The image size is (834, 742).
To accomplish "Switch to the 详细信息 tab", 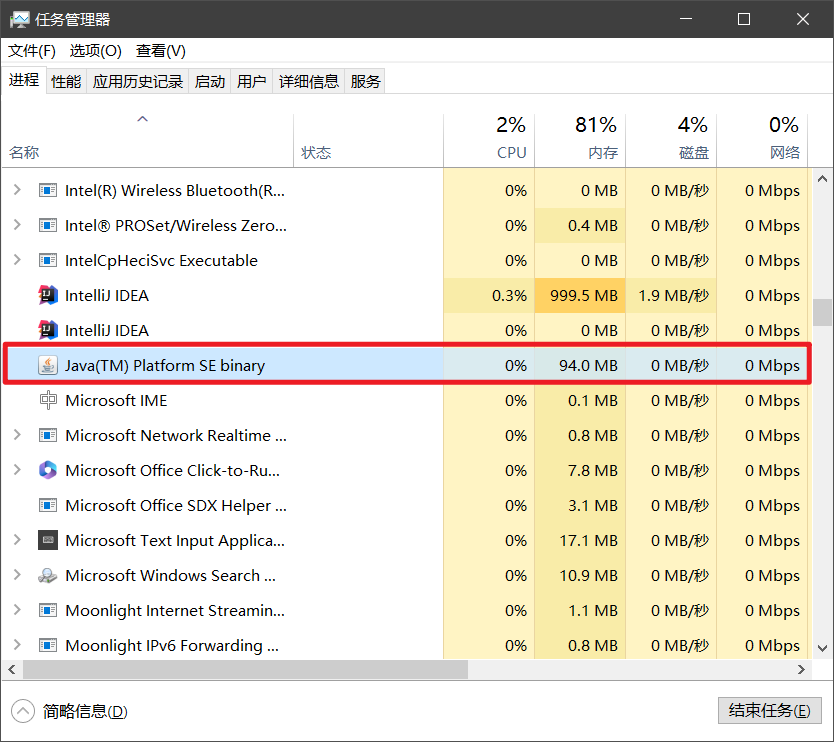I will point(308,81).
